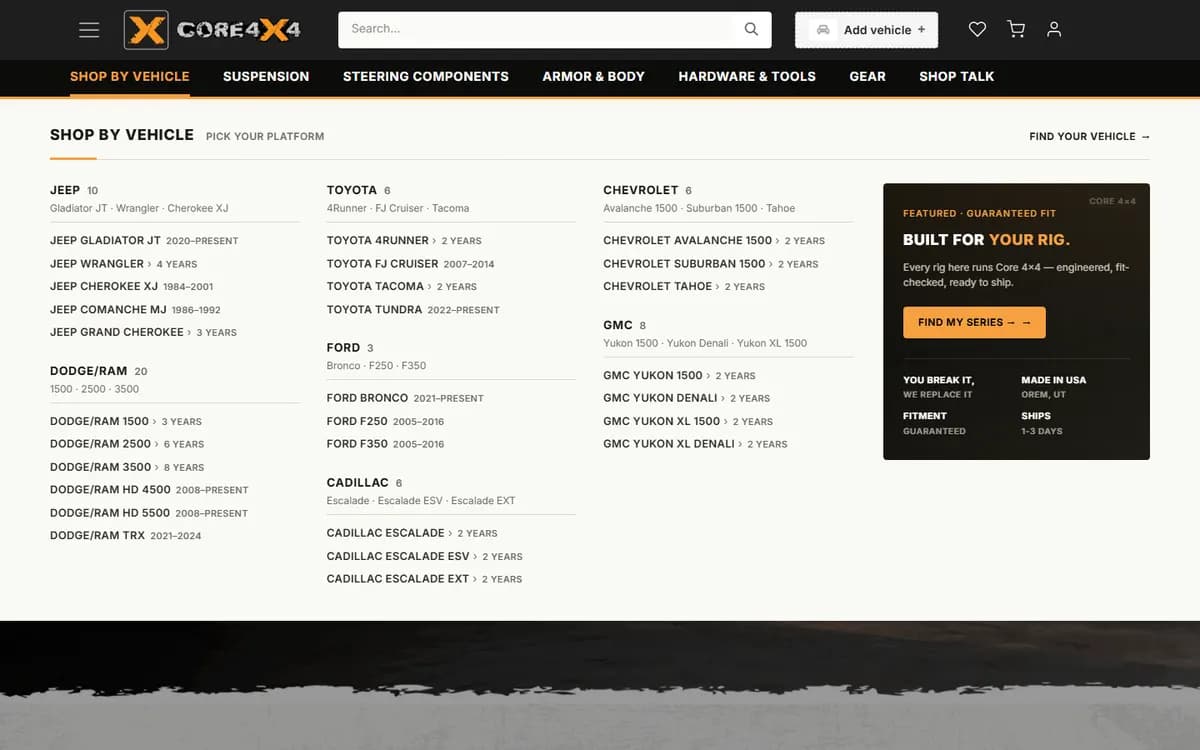1200x750 pixels.
Task: Click the Find My Series button
Action: 974,322
